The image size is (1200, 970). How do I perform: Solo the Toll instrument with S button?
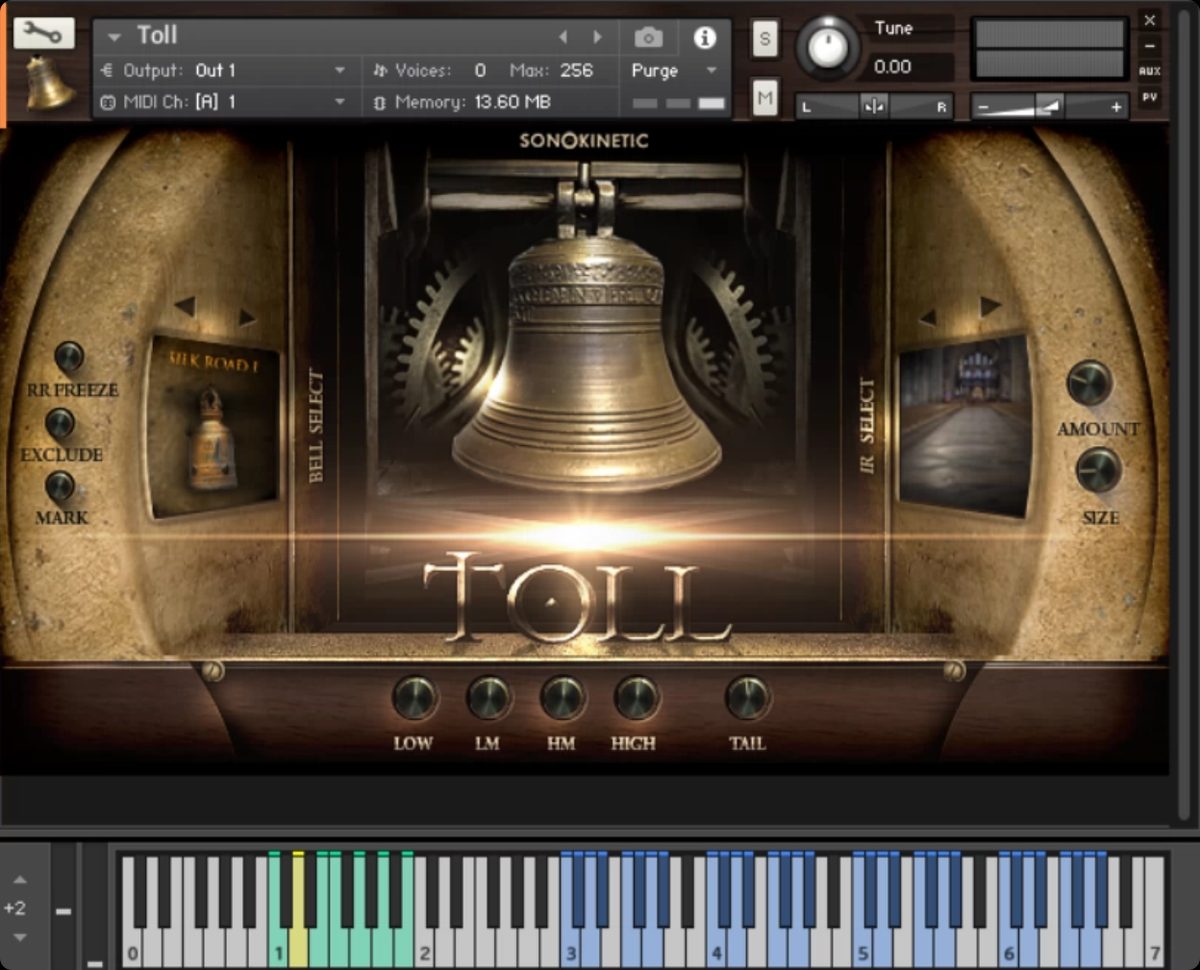pos(765,39)
